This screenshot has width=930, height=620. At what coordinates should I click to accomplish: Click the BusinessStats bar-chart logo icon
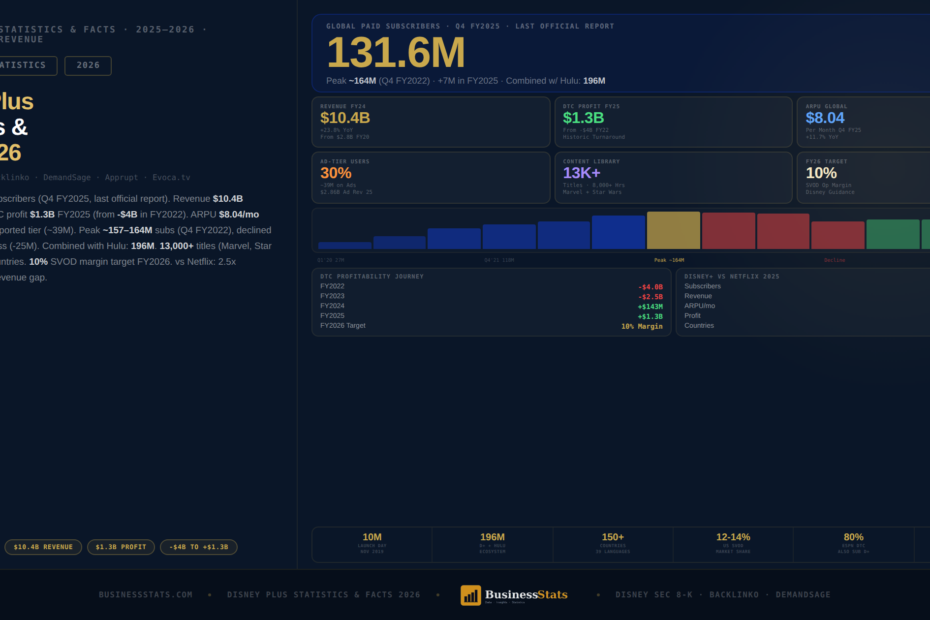pyautogui.click(x=471, y=595)
